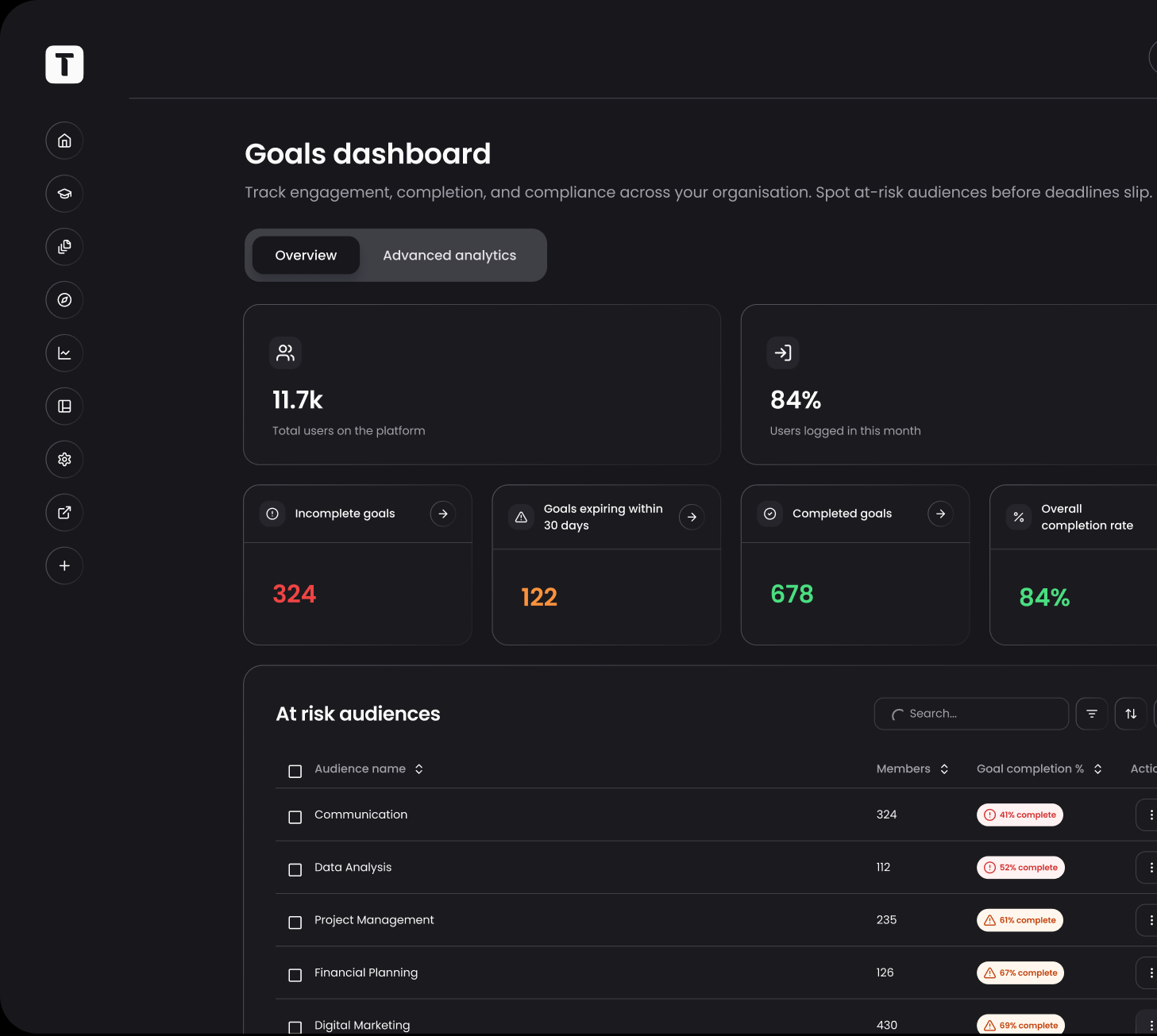The height and width of the screenshot is (1036, 1157).
Task: Click the login icon on Users logged in card
Action: 783,353
